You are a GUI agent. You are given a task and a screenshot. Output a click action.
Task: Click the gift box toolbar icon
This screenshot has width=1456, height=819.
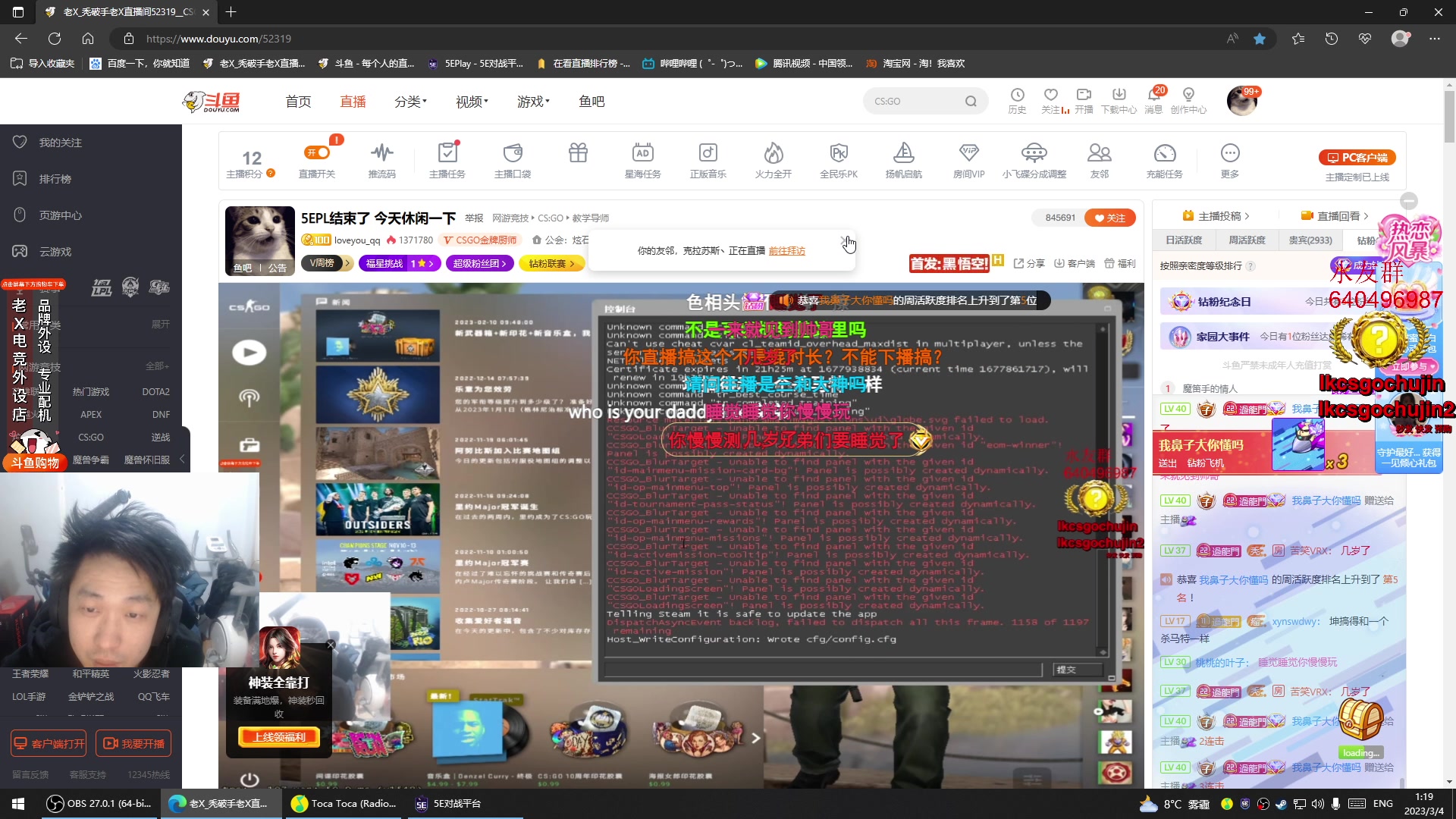pos(578,152)
